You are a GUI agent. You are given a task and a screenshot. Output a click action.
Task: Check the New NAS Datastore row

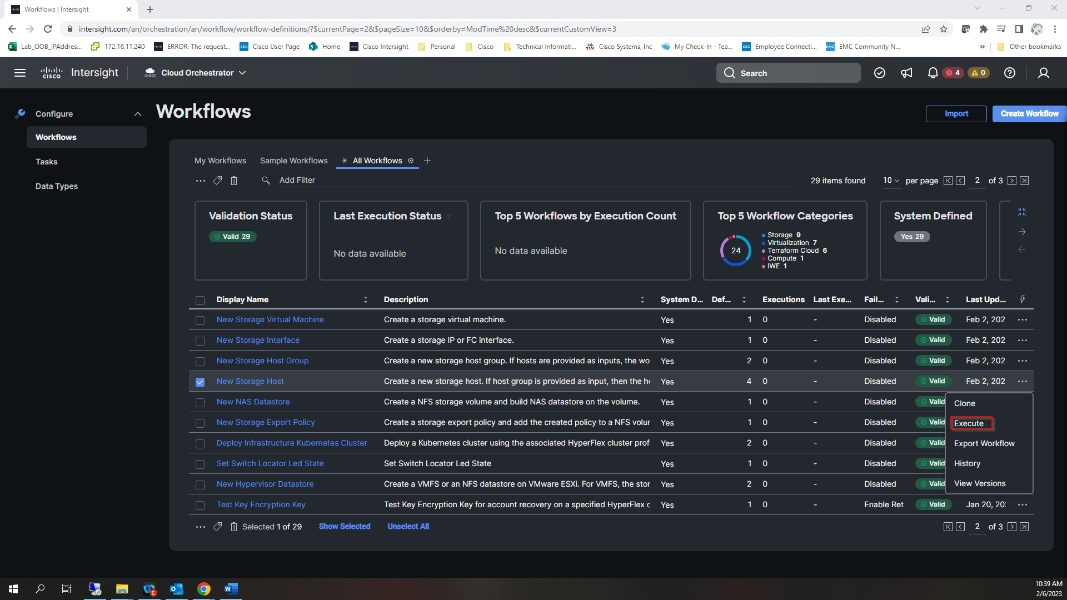tap(200, 402)
